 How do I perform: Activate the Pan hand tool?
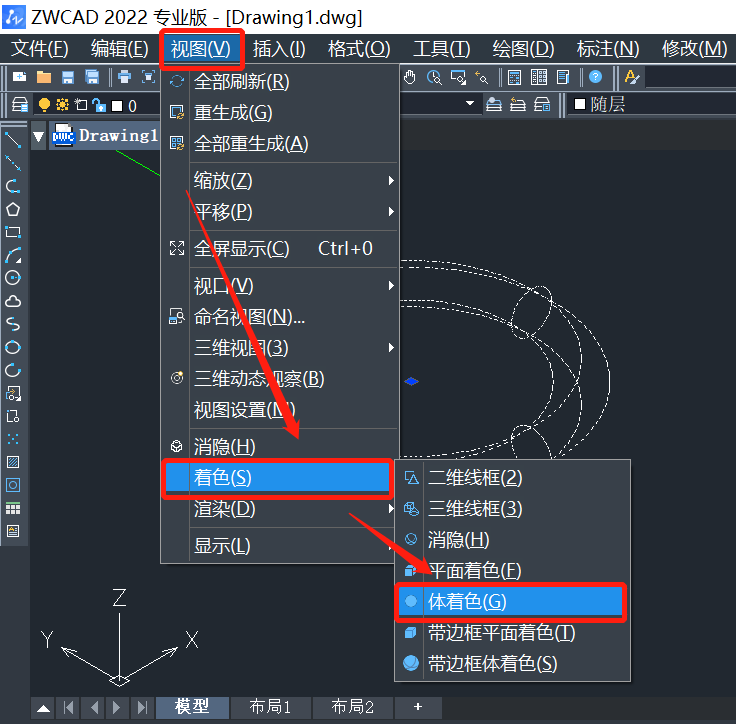(x=410, y=77)
